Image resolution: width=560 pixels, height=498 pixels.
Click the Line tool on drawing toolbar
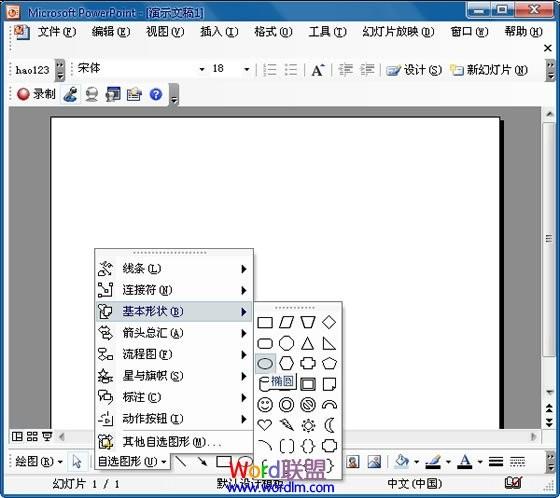[x=181, y=462]
